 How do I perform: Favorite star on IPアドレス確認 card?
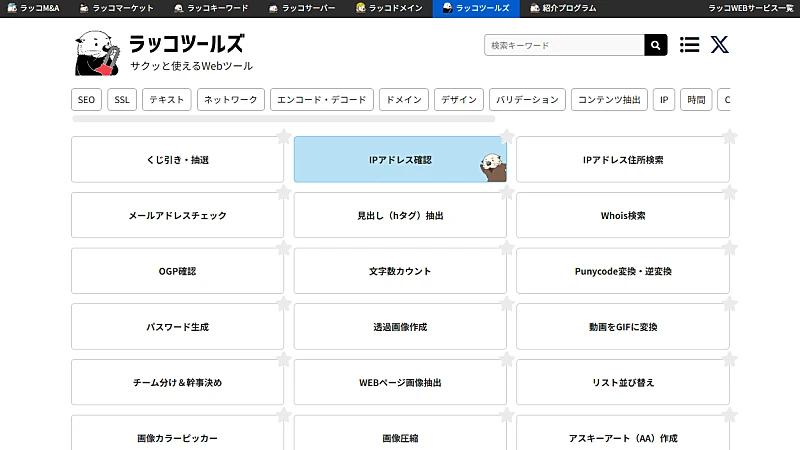pyautogui.click(x=507, y=137)
